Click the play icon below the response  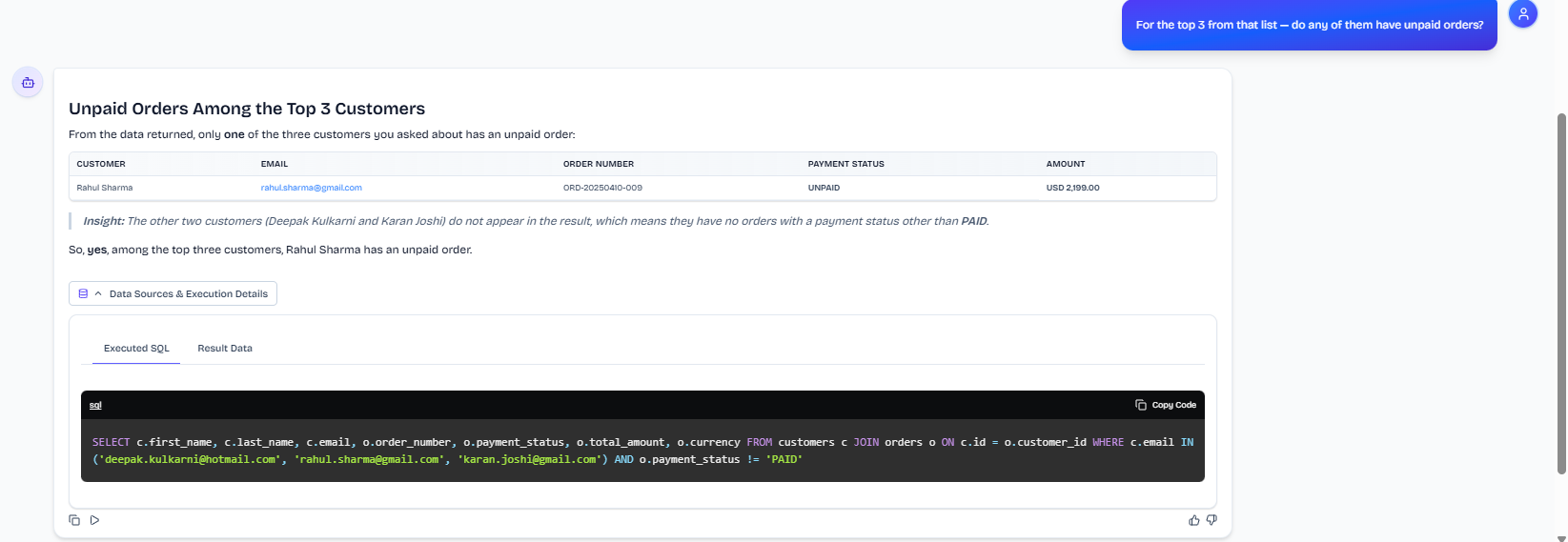94,520
